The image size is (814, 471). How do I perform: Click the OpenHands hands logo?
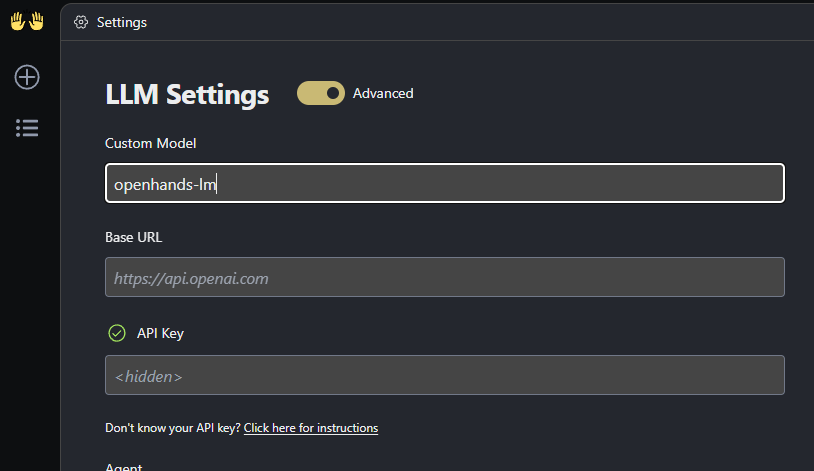(27, 21)
